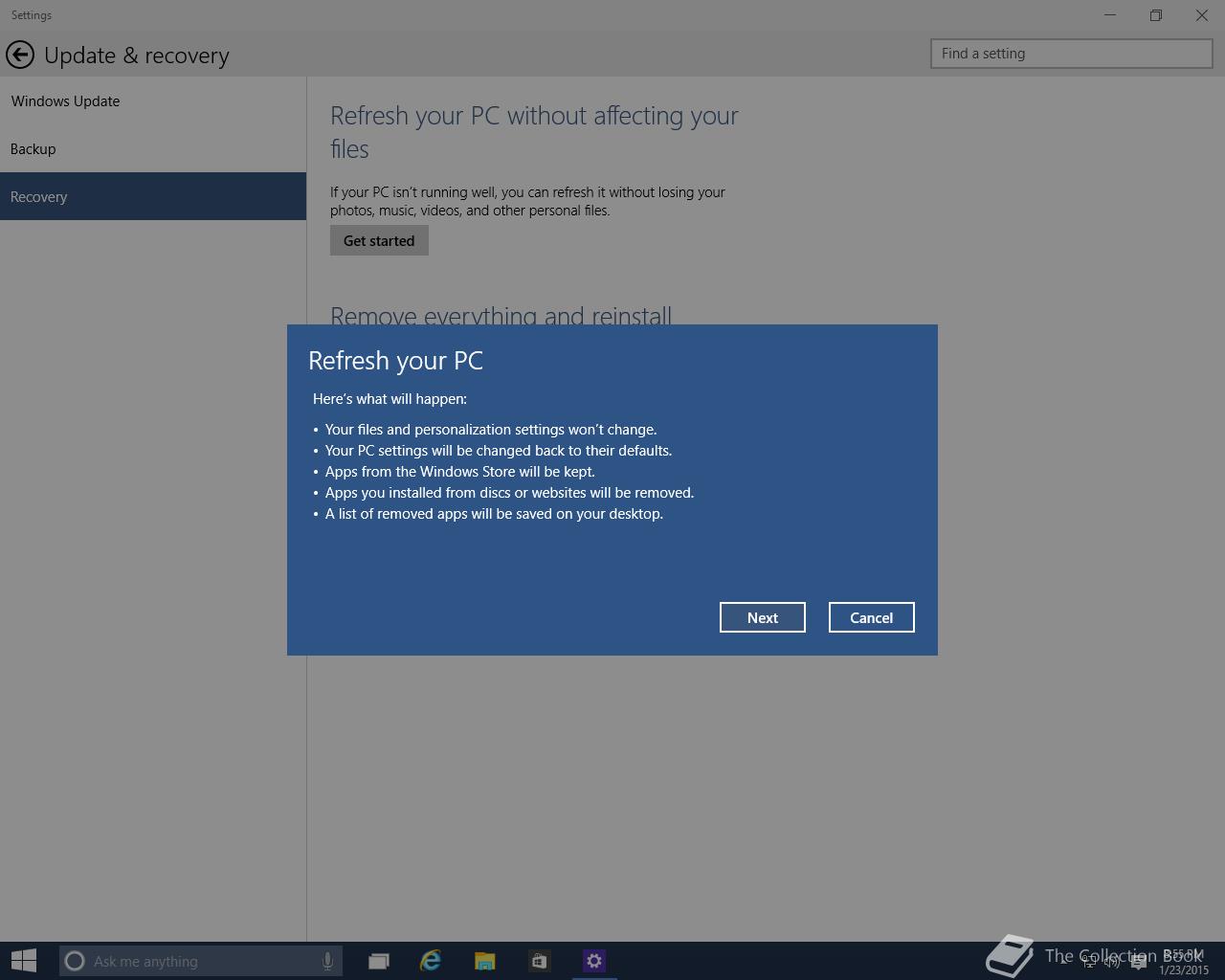
Task: Launch Internet Explorer from taskbar
Action: (x=431, y=961)
